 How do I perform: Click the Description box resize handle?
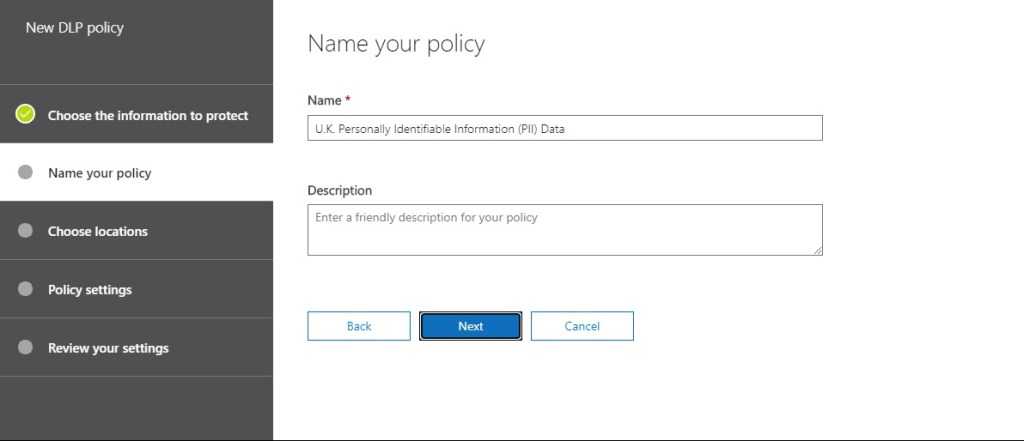coord(817,250)
